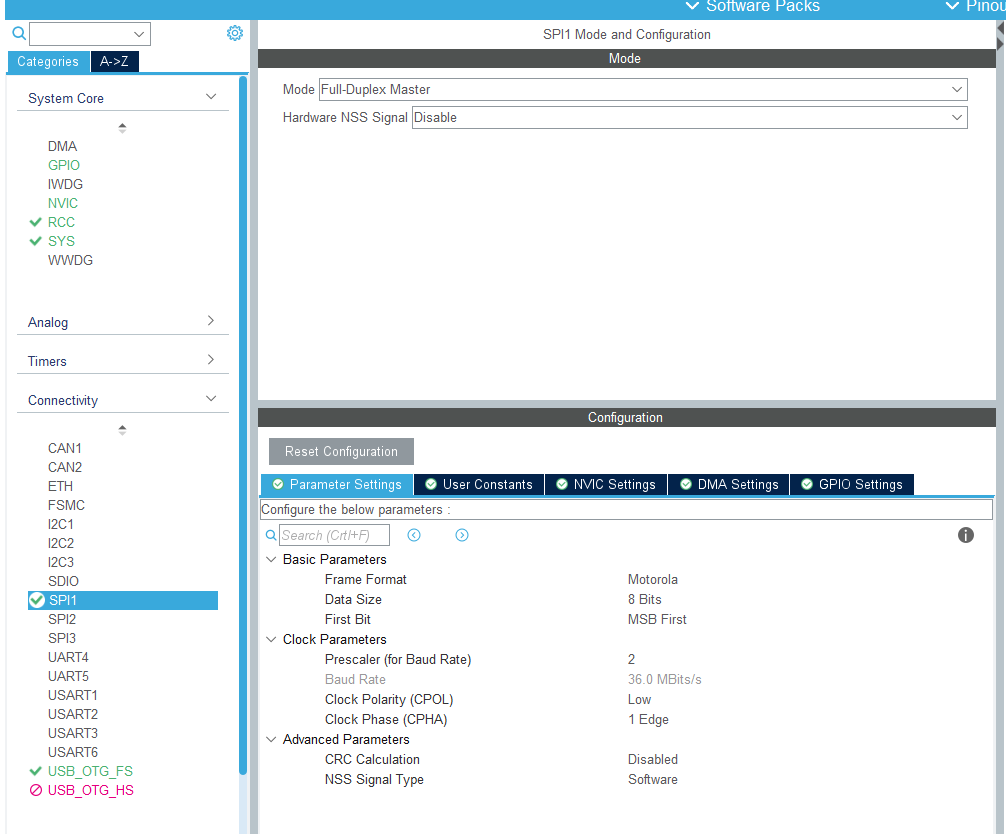Click the settings gear icon in the categories panel
Viewport: 1006px width, 834px height.
pyautogui.click(x=235, y=33)
